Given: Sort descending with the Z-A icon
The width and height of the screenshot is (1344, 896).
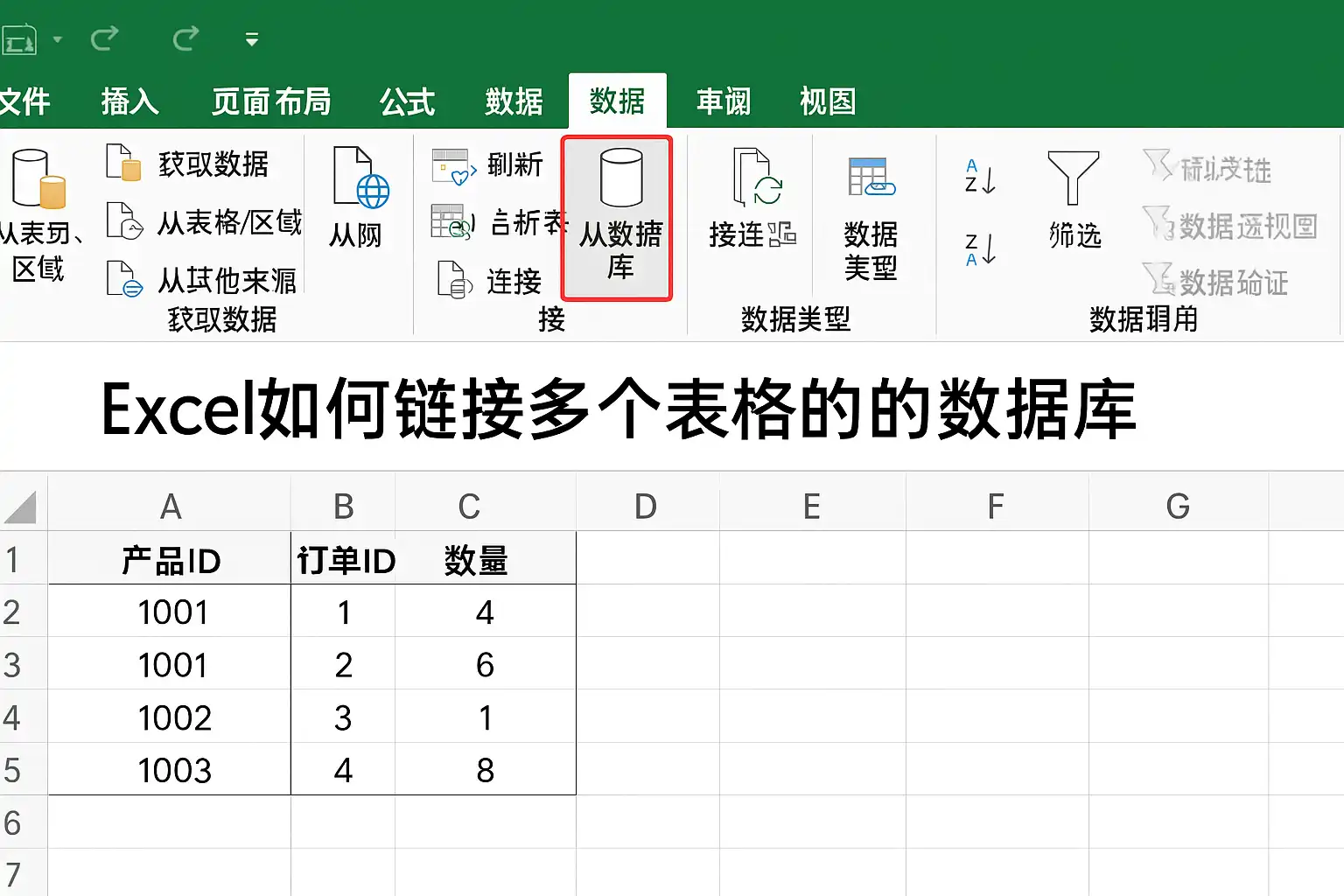Looking at the screenshot, I should [980, 249].
